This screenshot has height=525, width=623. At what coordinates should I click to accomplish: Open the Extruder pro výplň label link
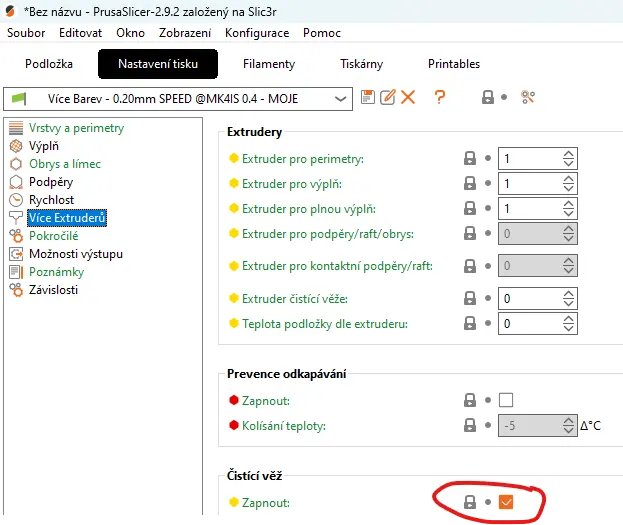(x=292, y=184)
